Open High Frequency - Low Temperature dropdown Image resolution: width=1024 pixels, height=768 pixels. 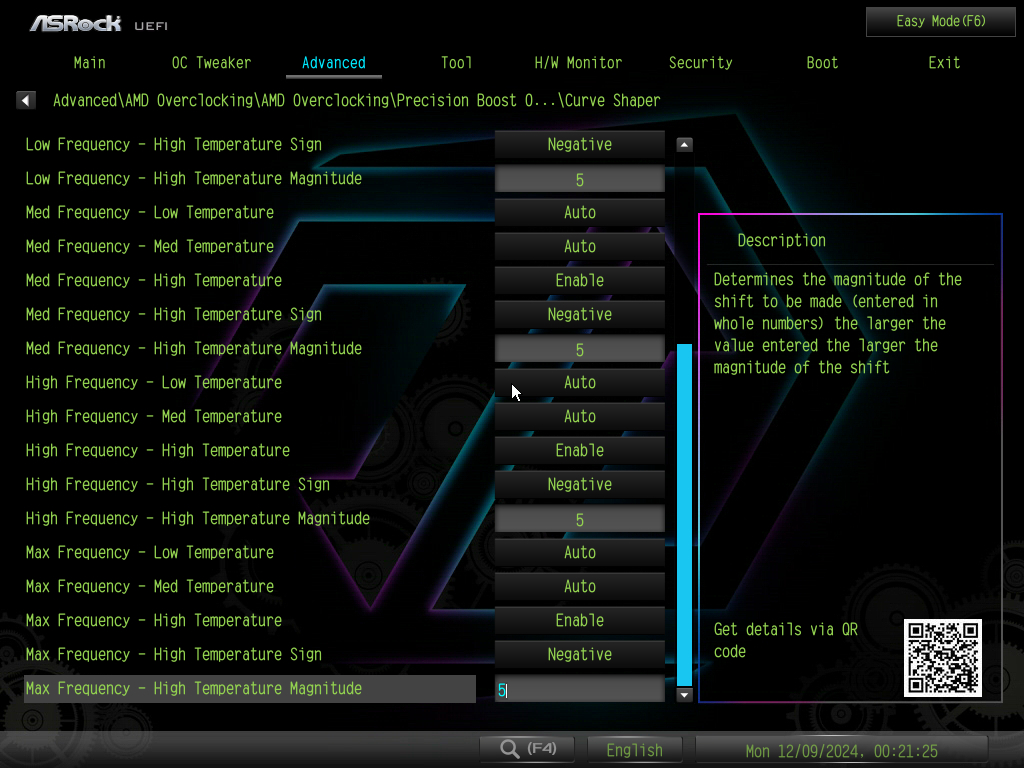(579, 382)
